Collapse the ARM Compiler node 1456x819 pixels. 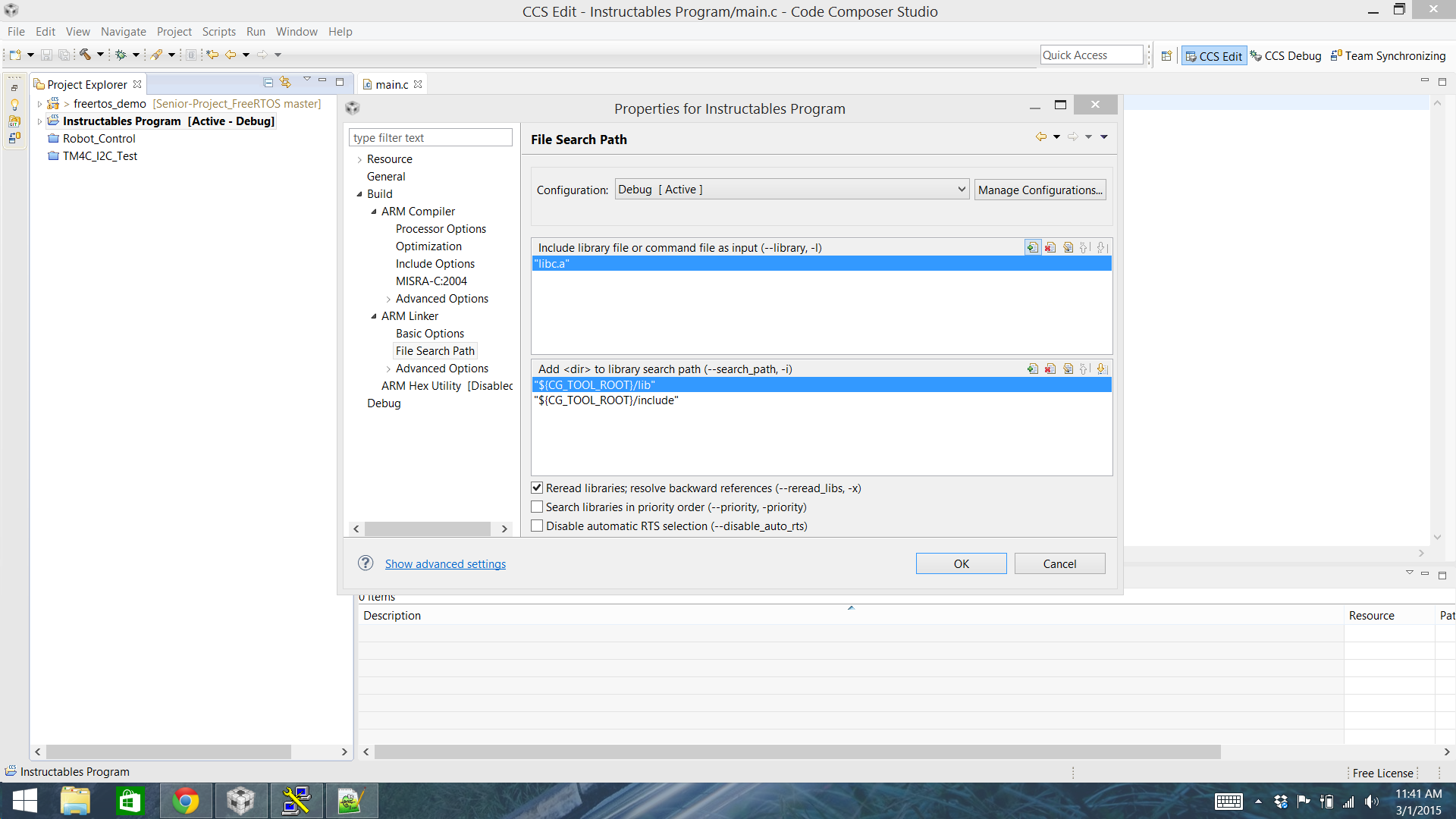[x=374, y=212]
